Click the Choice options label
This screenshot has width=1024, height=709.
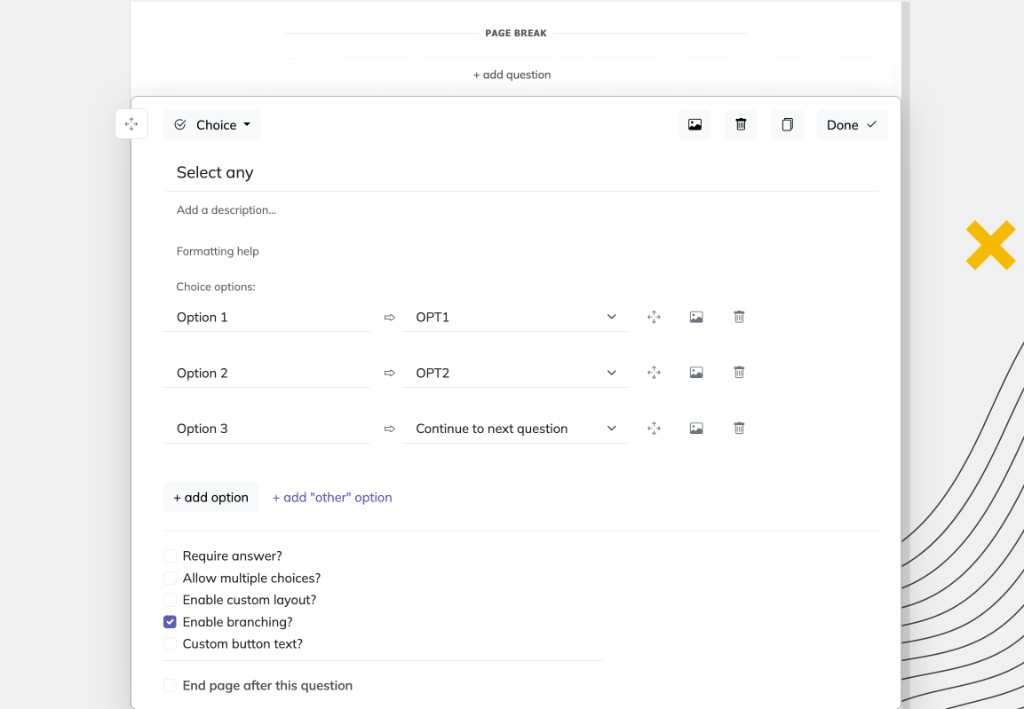(x=216, y=287)
